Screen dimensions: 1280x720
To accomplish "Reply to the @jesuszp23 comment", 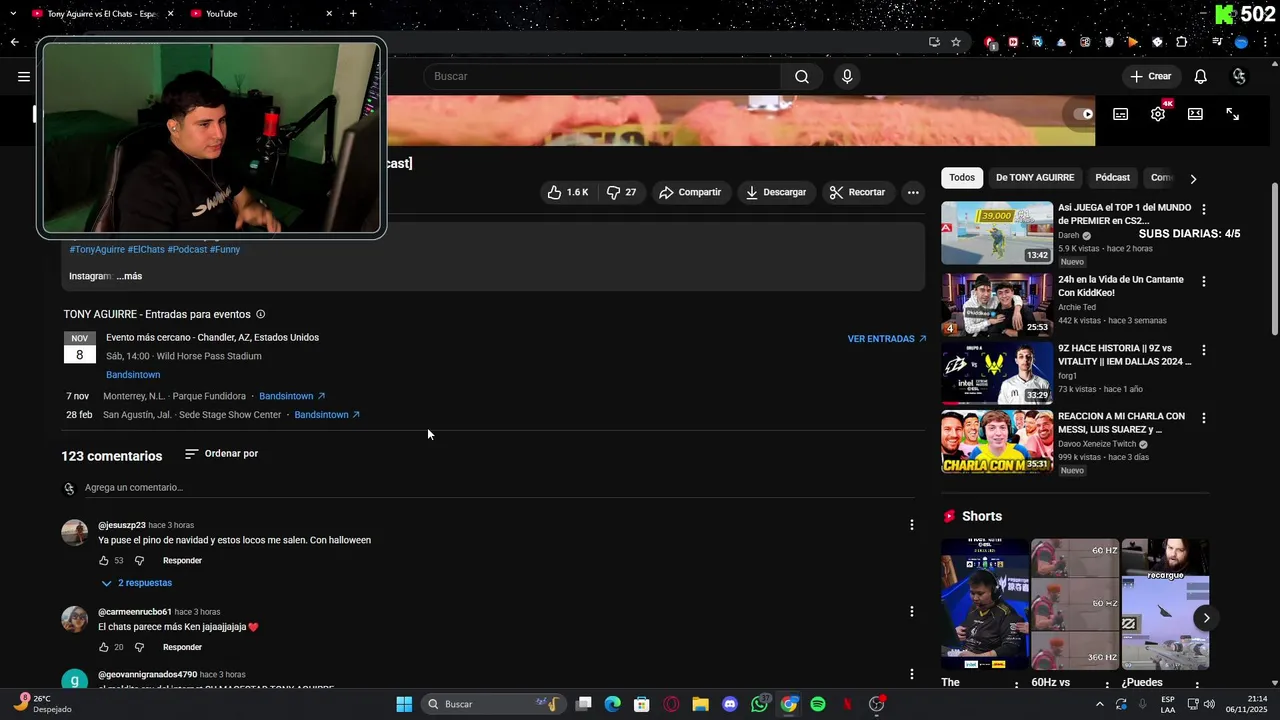I will (182, 561).
